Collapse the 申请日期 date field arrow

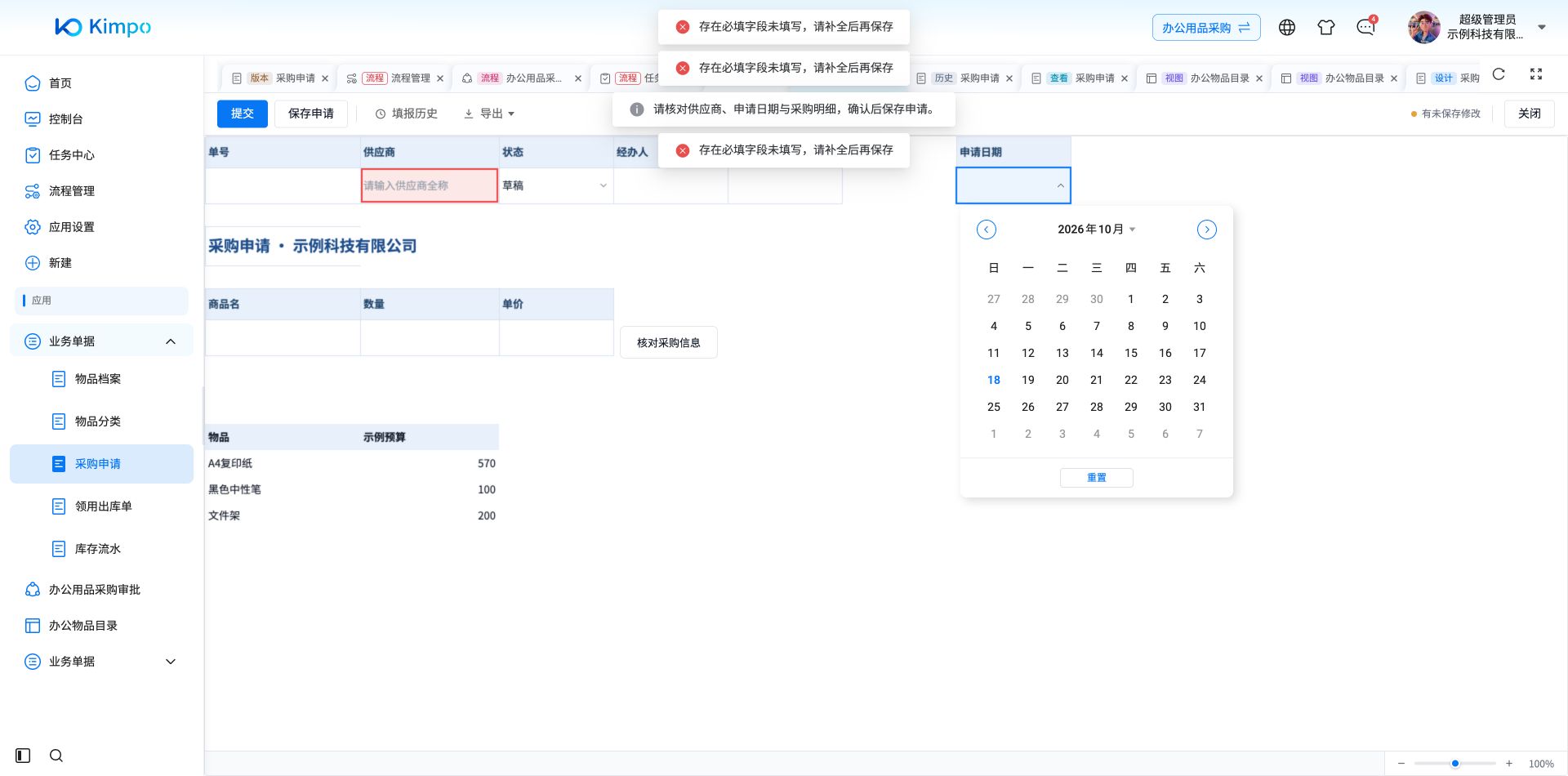tap(1060, 186)
